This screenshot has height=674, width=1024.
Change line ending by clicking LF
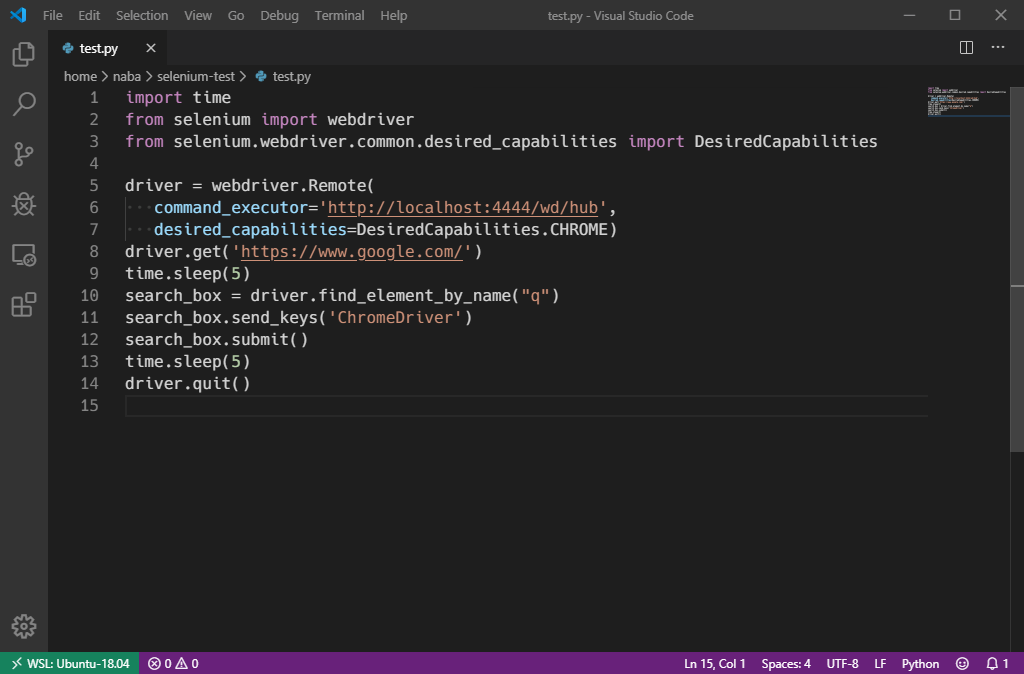pos(879,663)
